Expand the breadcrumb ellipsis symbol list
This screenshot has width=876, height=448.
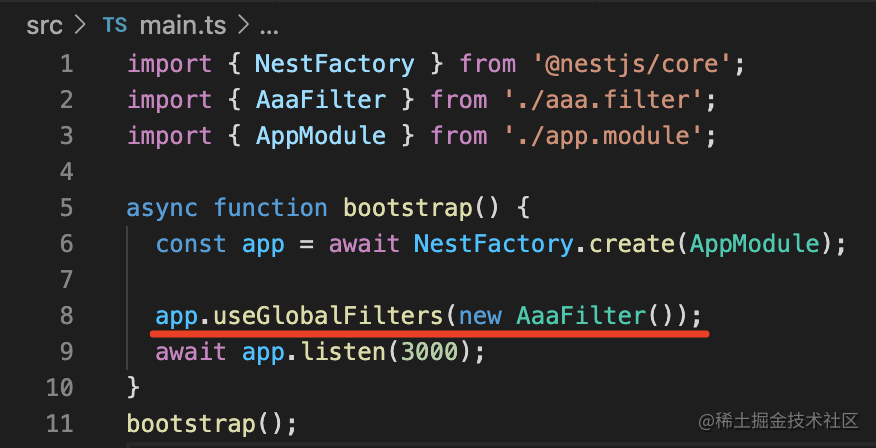click(x=269, y=28)
